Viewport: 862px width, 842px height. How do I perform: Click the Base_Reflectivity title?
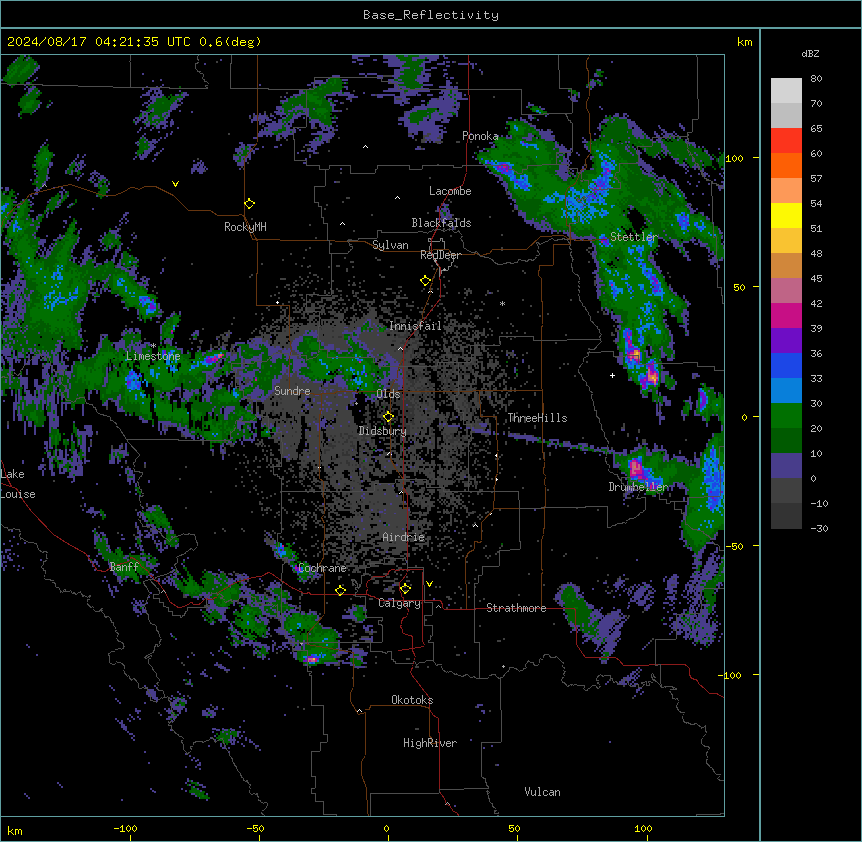pyautogui.click(x=431, y=15)
